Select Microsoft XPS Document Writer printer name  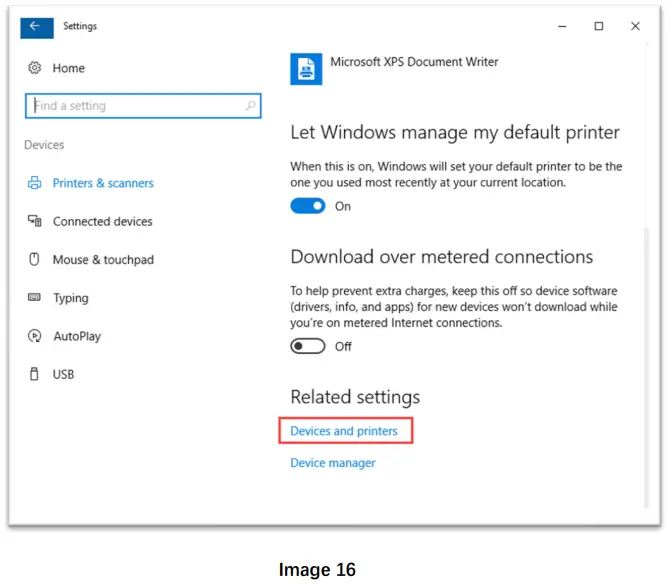[414, 62]
